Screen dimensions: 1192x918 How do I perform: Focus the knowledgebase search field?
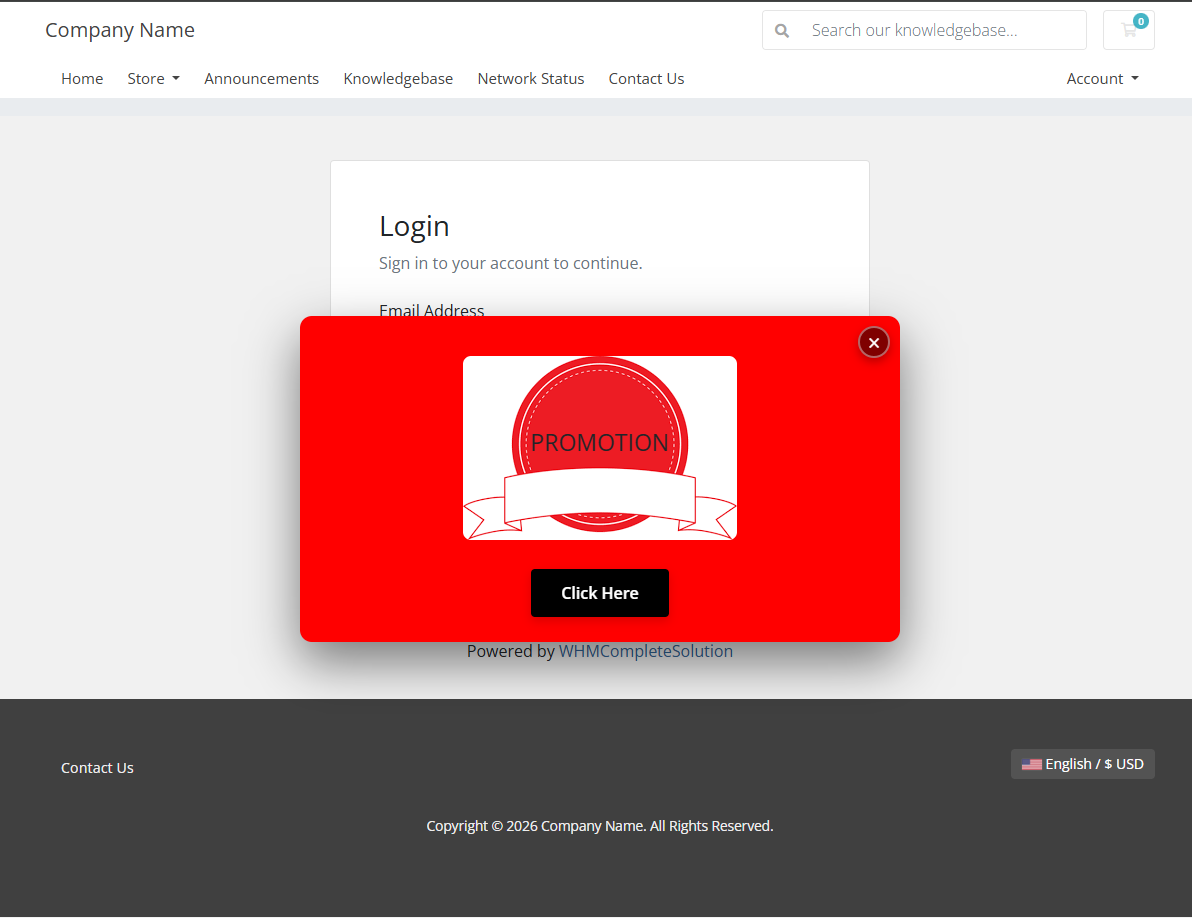coord(940,31)
